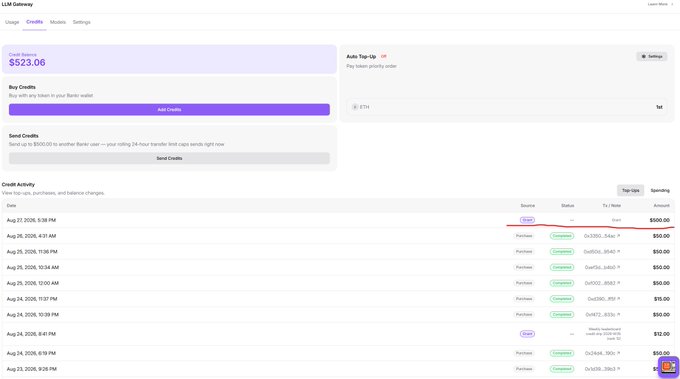
Task: Open external link icon for Aug 25 11:36 PM
Action: coord(618,252)
